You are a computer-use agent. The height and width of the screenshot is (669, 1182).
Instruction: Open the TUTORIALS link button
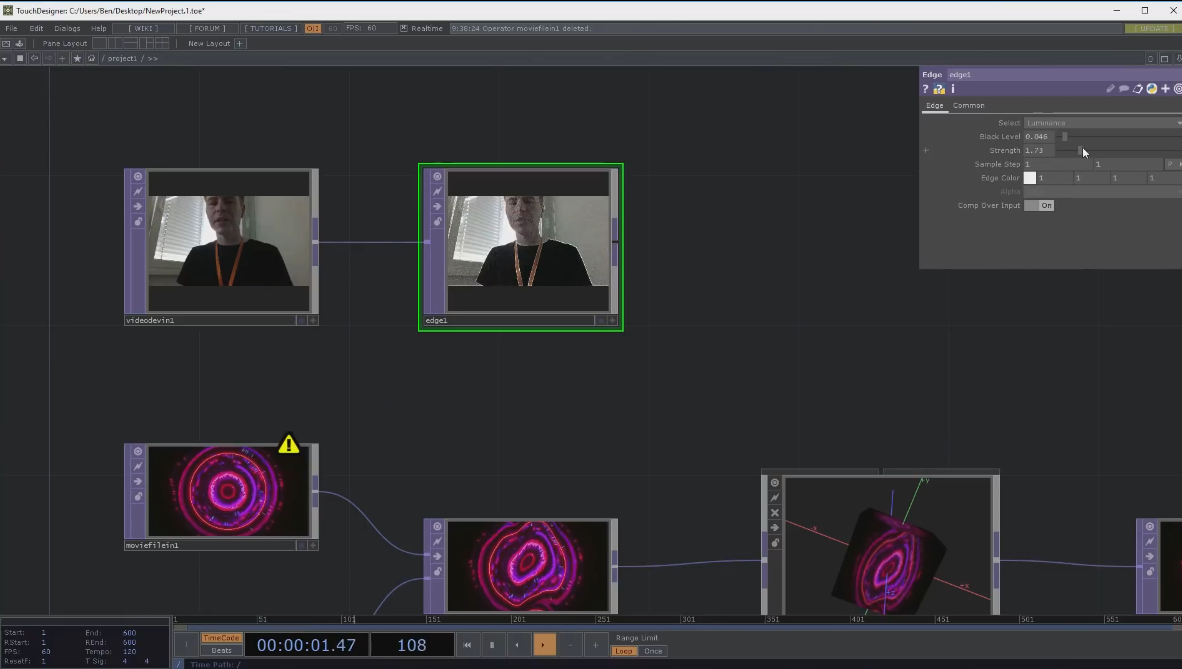pos(271,29)
